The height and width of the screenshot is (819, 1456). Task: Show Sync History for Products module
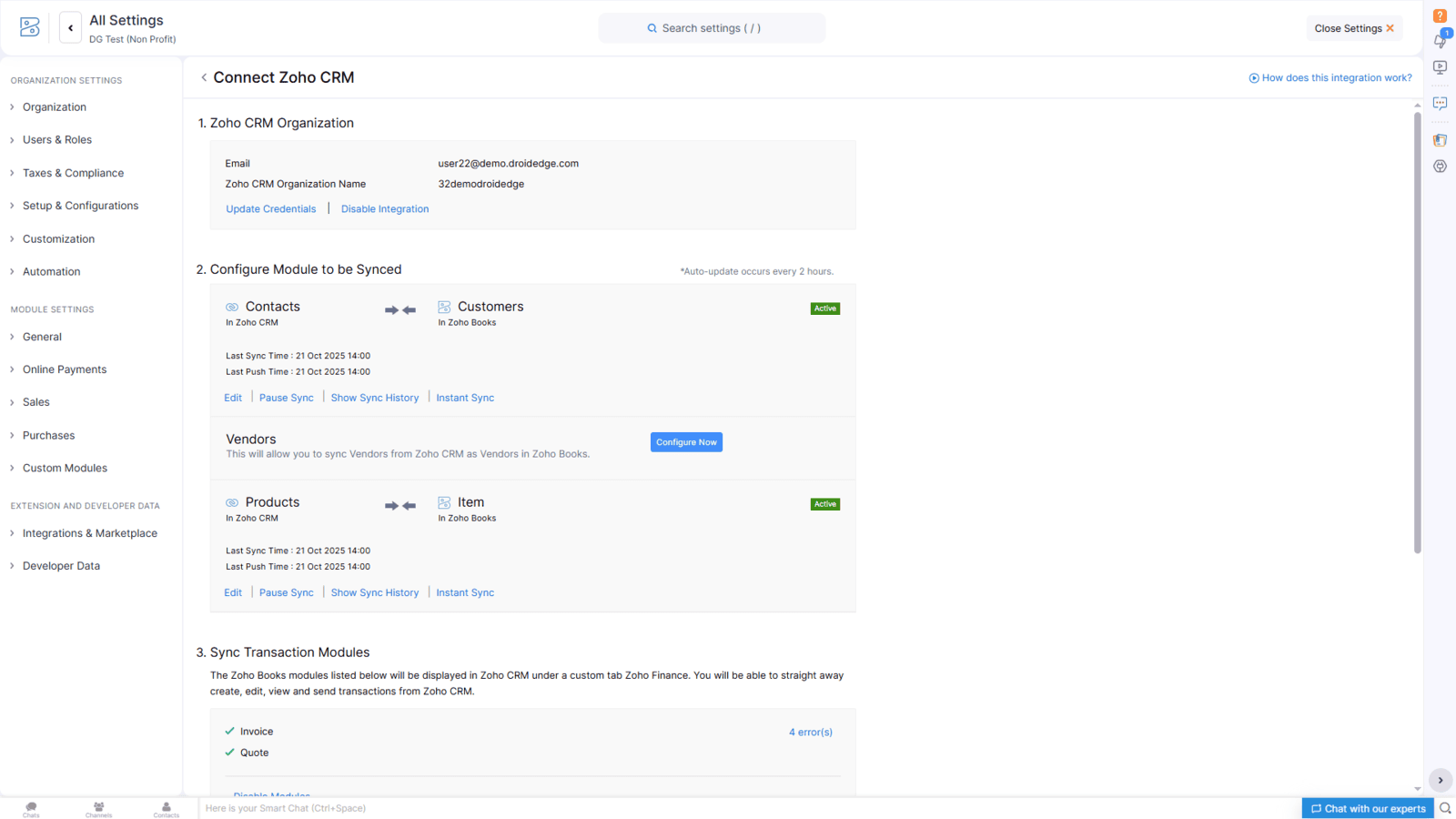(x=375, y=592)
